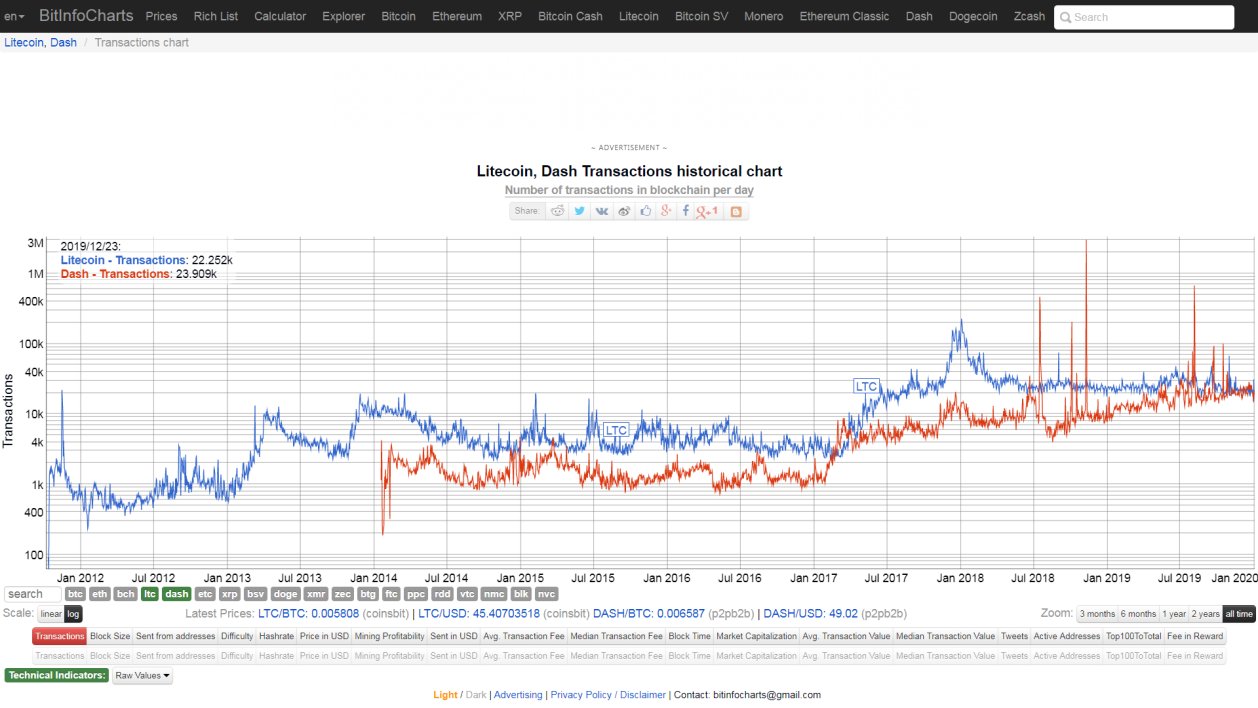Share chart on Reddit
Viewport: 1258px width, 708px height.
tap(557, 211)
